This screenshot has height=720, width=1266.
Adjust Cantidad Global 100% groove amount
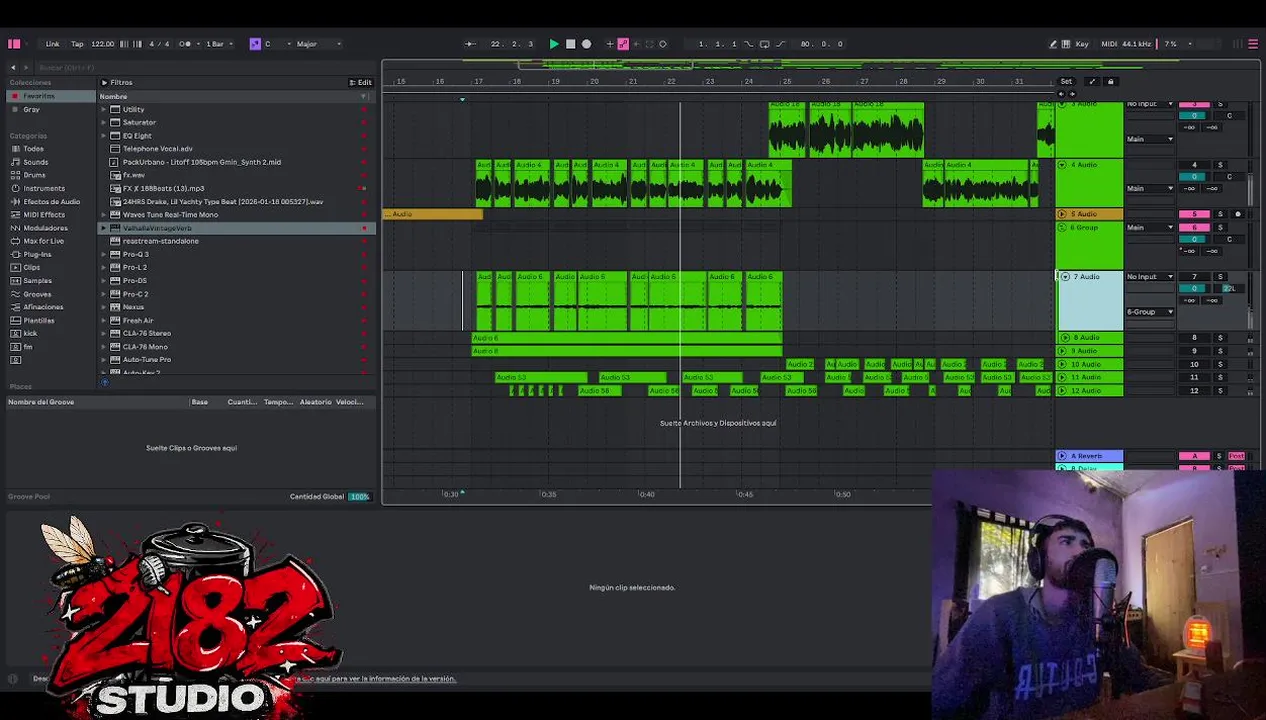click(x=359, y=496)
